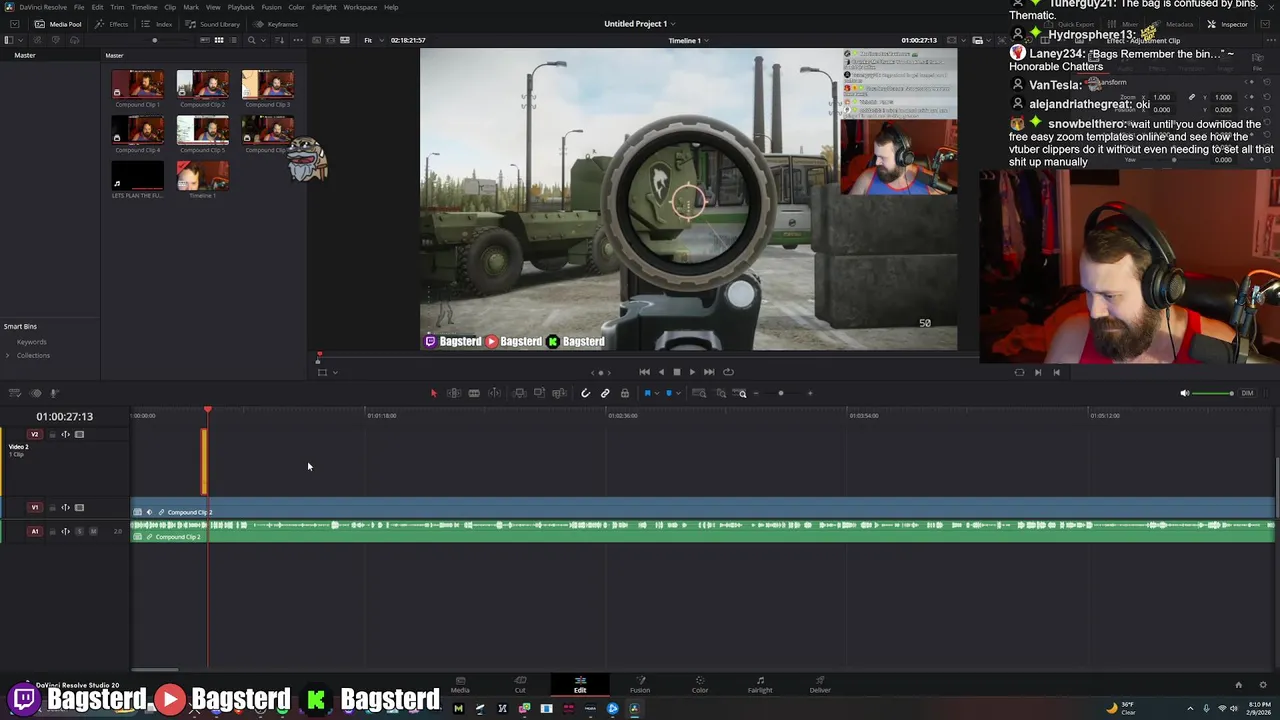Toggle the DIM audio button
Viewport: 1280px width, 720px height.
pos(1247,393)
